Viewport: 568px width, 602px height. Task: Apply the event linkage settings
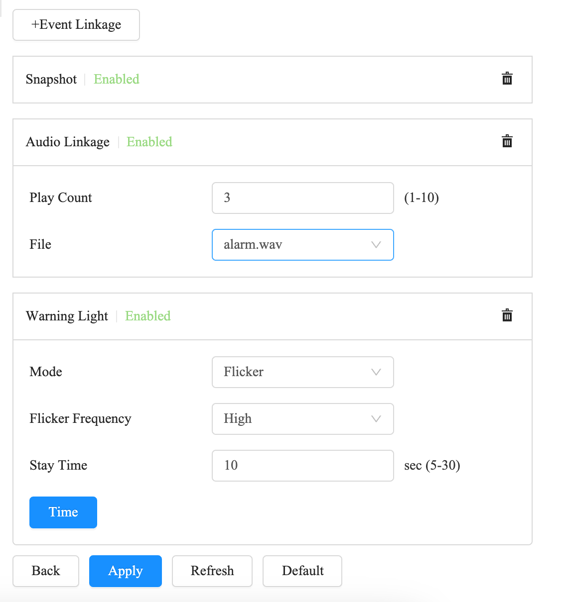click(x=125, y=571)
